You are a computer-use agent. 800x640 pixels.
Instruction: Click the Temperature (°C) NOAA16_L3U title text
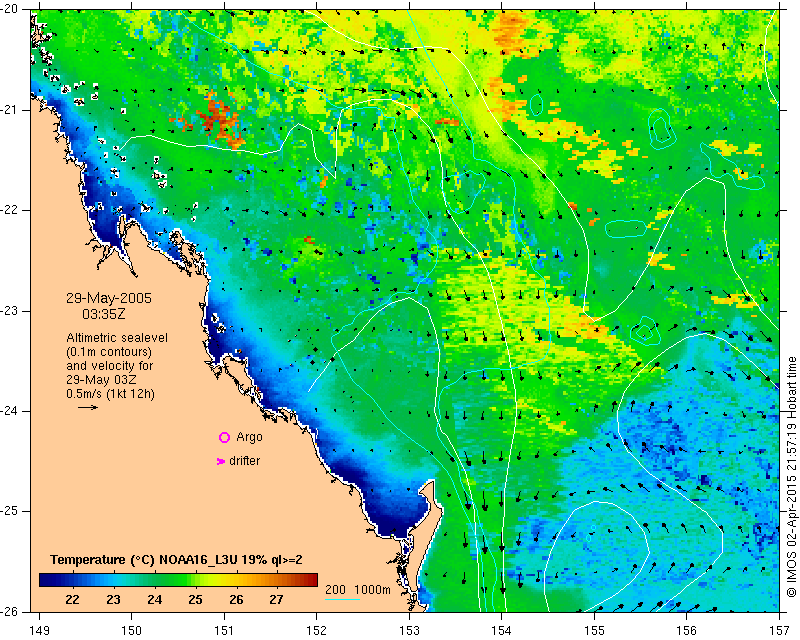[x=176, y=560]
